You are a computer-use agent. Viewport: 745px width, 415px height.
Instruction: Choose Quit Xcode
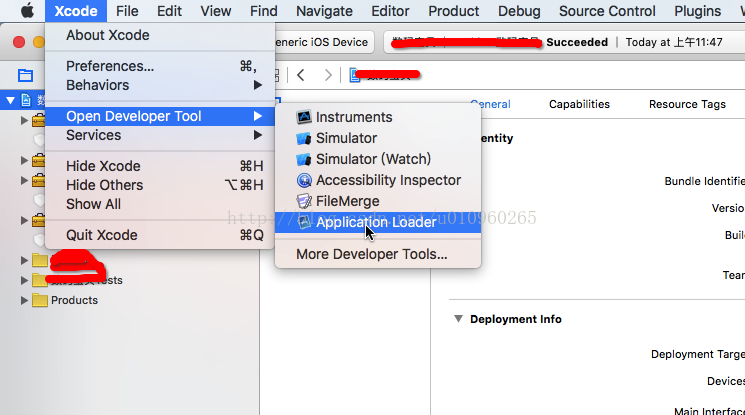160,235
